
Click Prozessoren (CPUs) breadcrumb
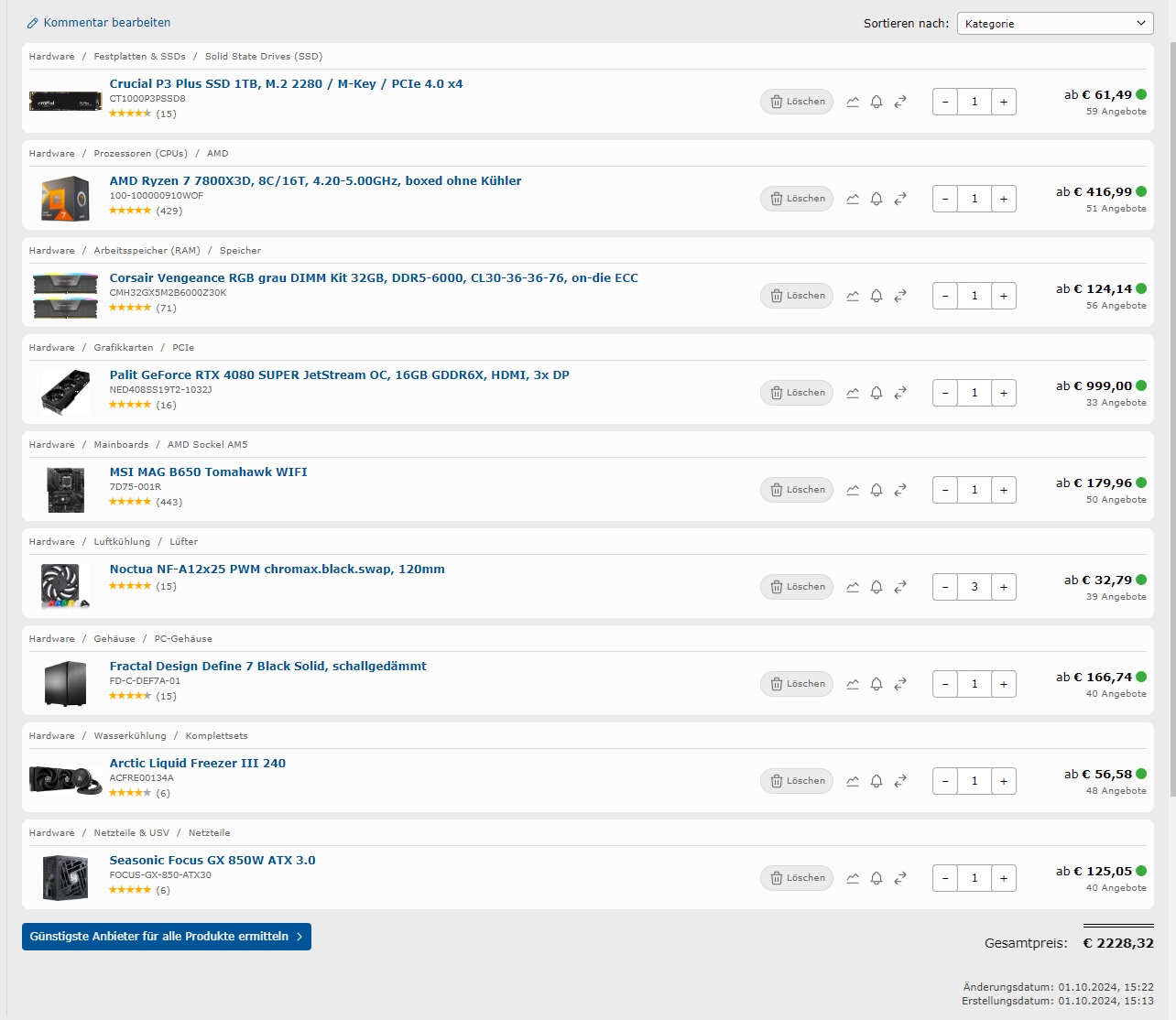click(140, 154)
